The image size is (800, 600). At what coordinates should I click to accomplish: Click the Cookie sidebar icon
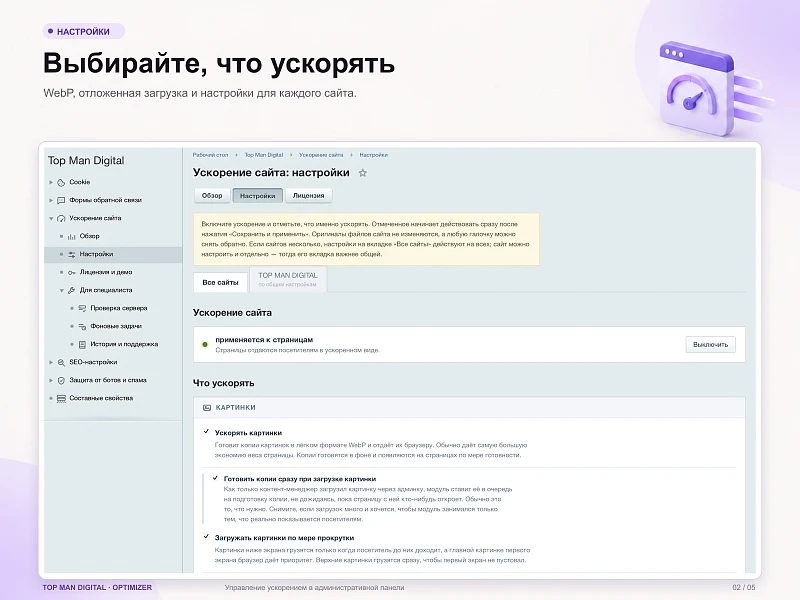[61, 182]
